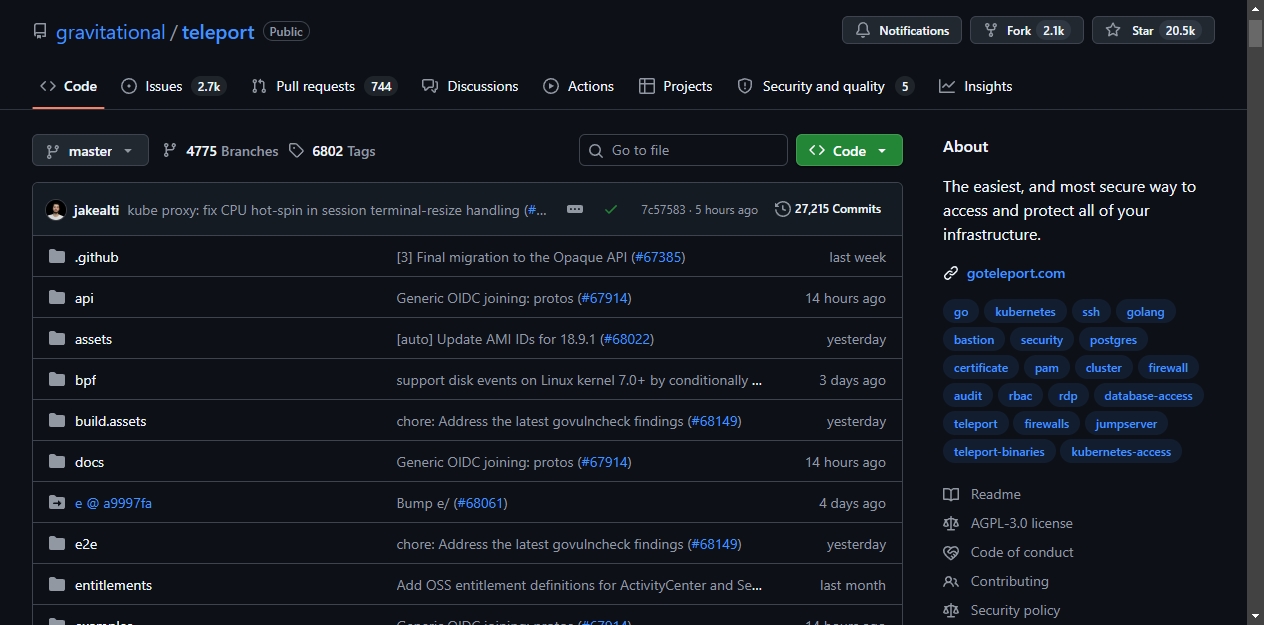Click the postgres topic tag

click(x=1113, y=340)
